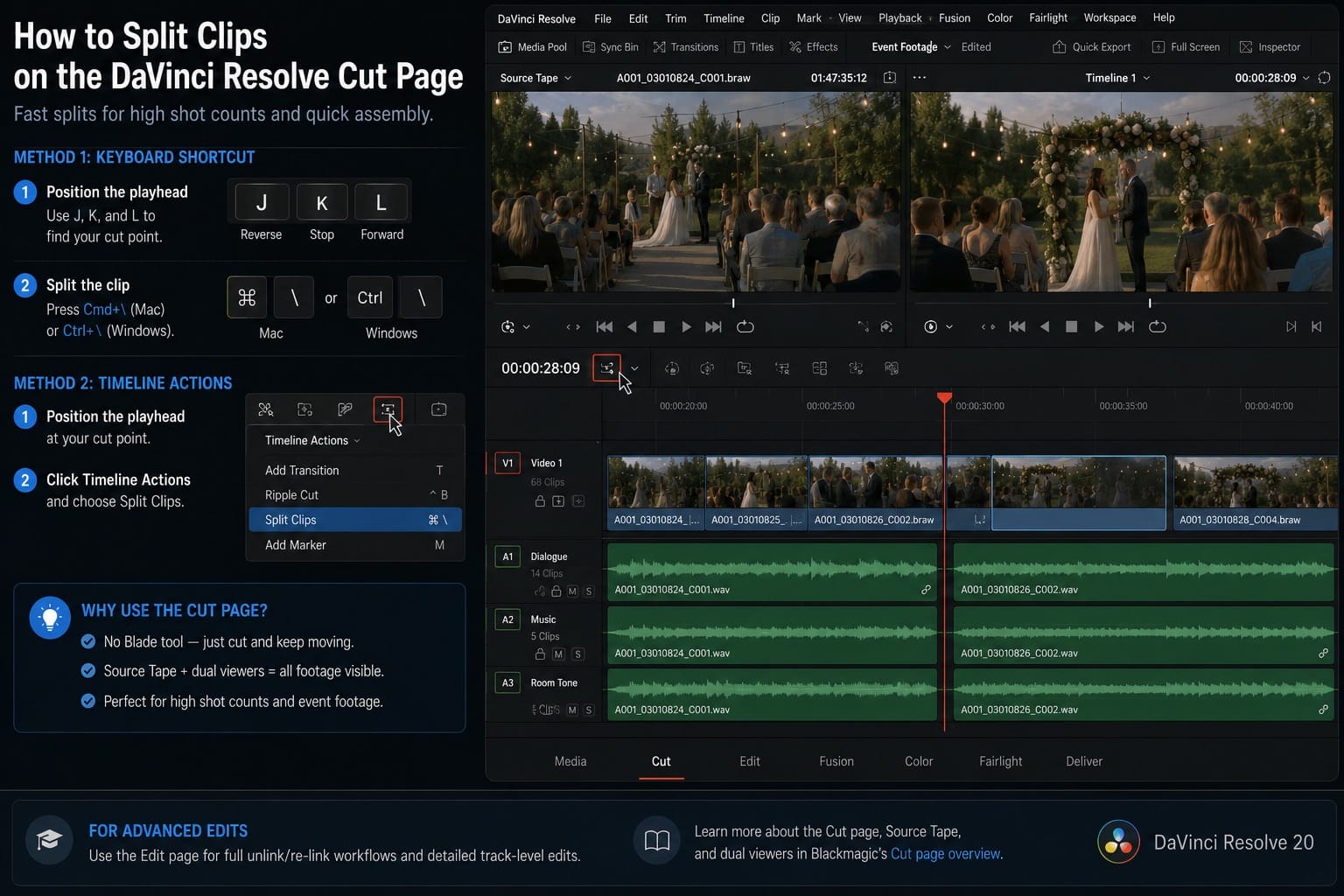
Task: Choose Add Marker menu entry
Action: point(355,544)
